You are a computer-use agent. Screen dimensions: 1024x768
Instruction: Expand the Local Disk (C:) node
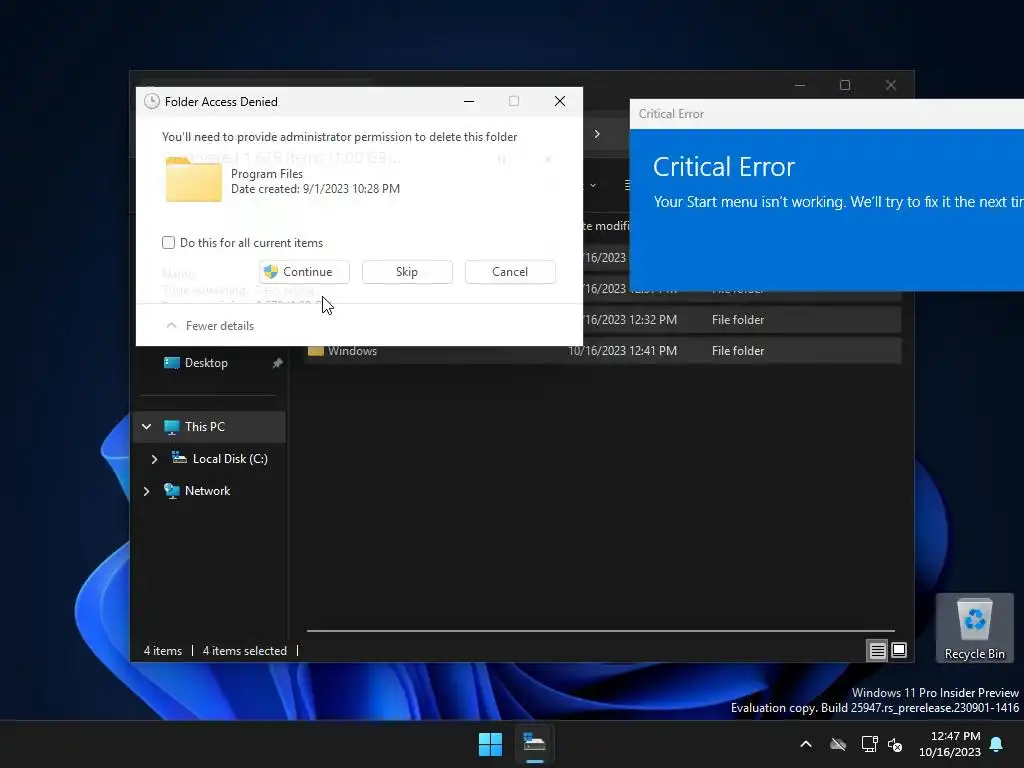pos(154,459)
